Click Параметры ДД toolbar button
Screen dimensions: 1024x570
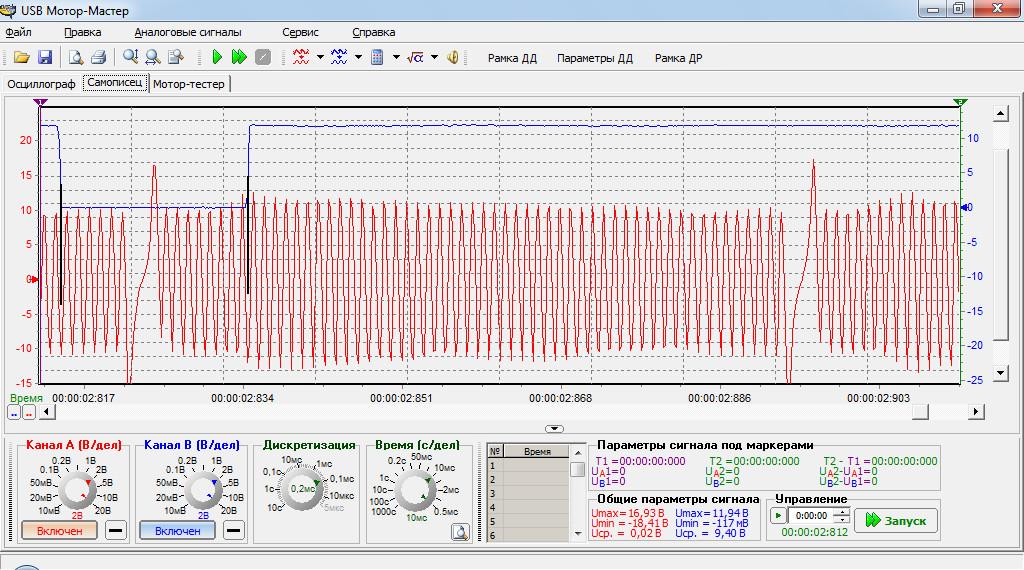595,58
